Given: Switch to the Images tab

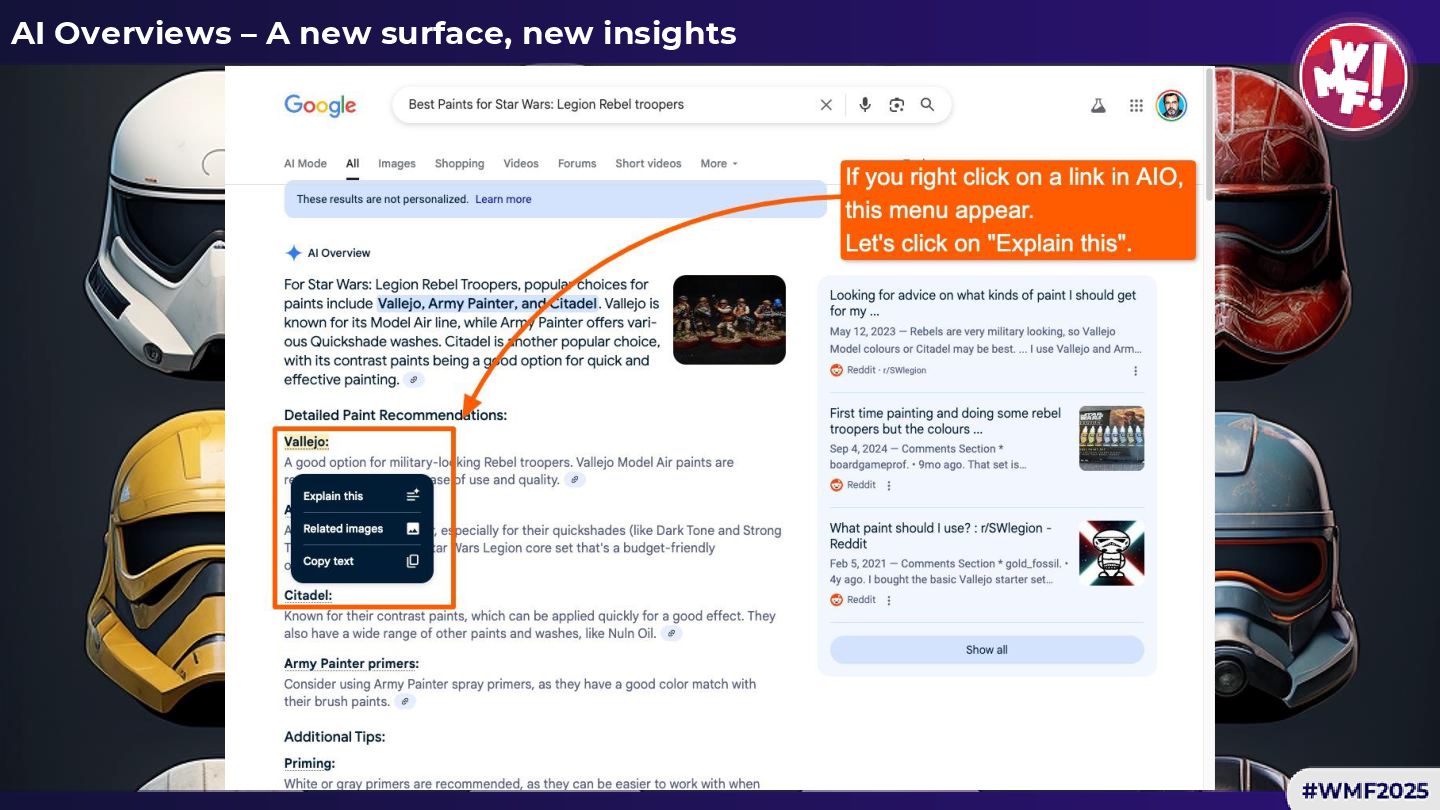Looking at the screenshot, I should coord(397,164).
